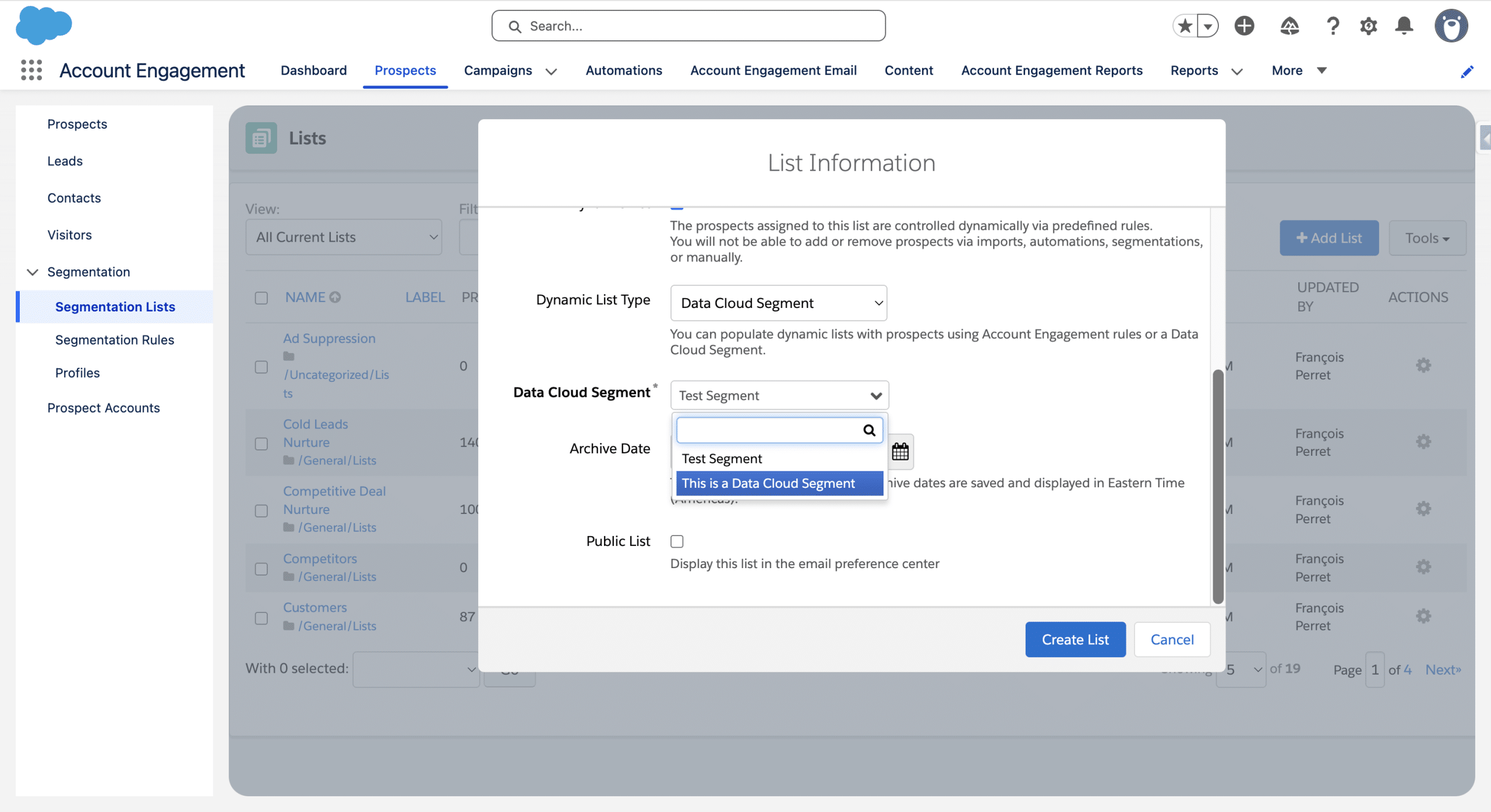1491x812 pixels.
Task: Open the Dynamic List Type dropdown
Action: tap(778, 303)
